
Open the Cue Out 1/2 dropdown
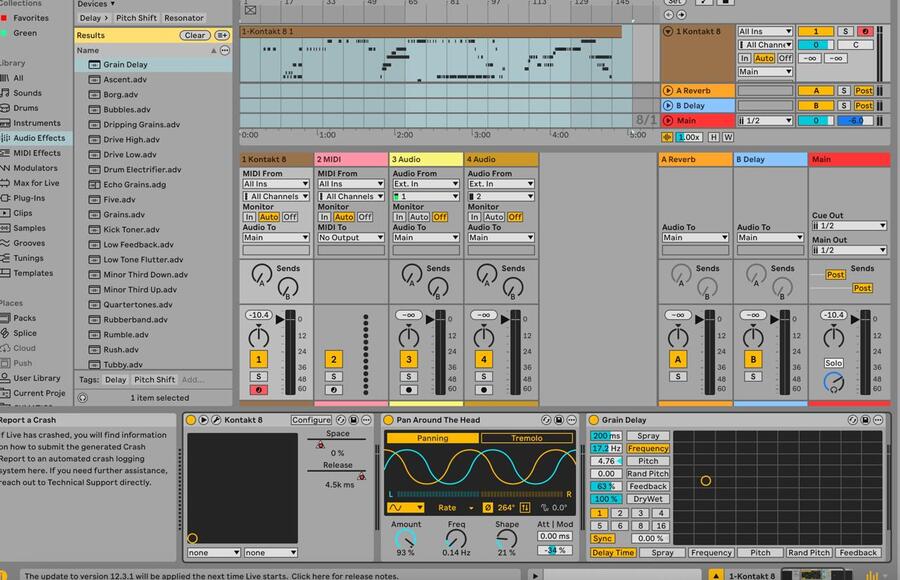tap(848, 226)
